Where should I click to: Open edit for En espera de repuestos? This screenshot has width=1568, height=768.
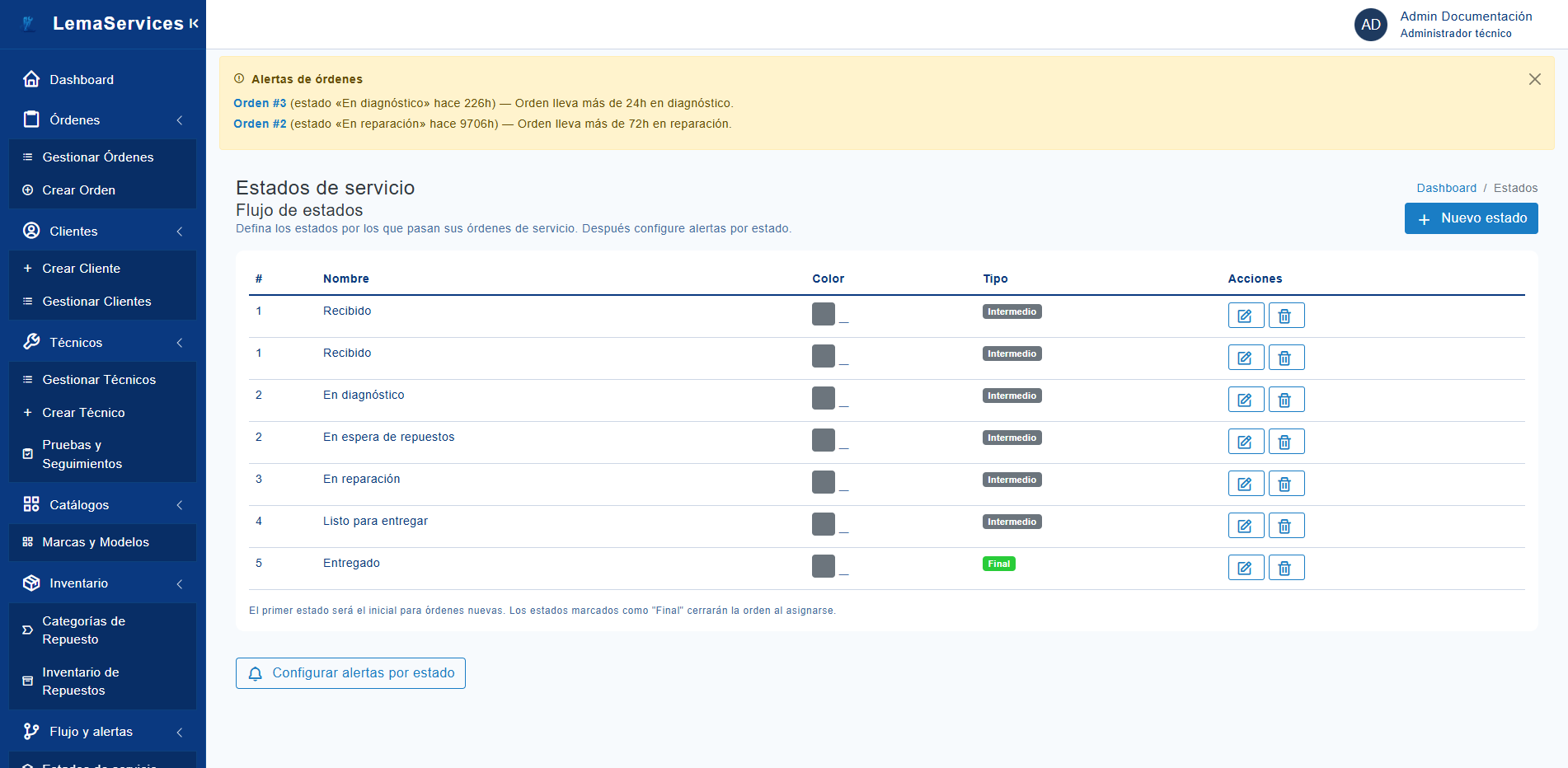coord(1245,442)
